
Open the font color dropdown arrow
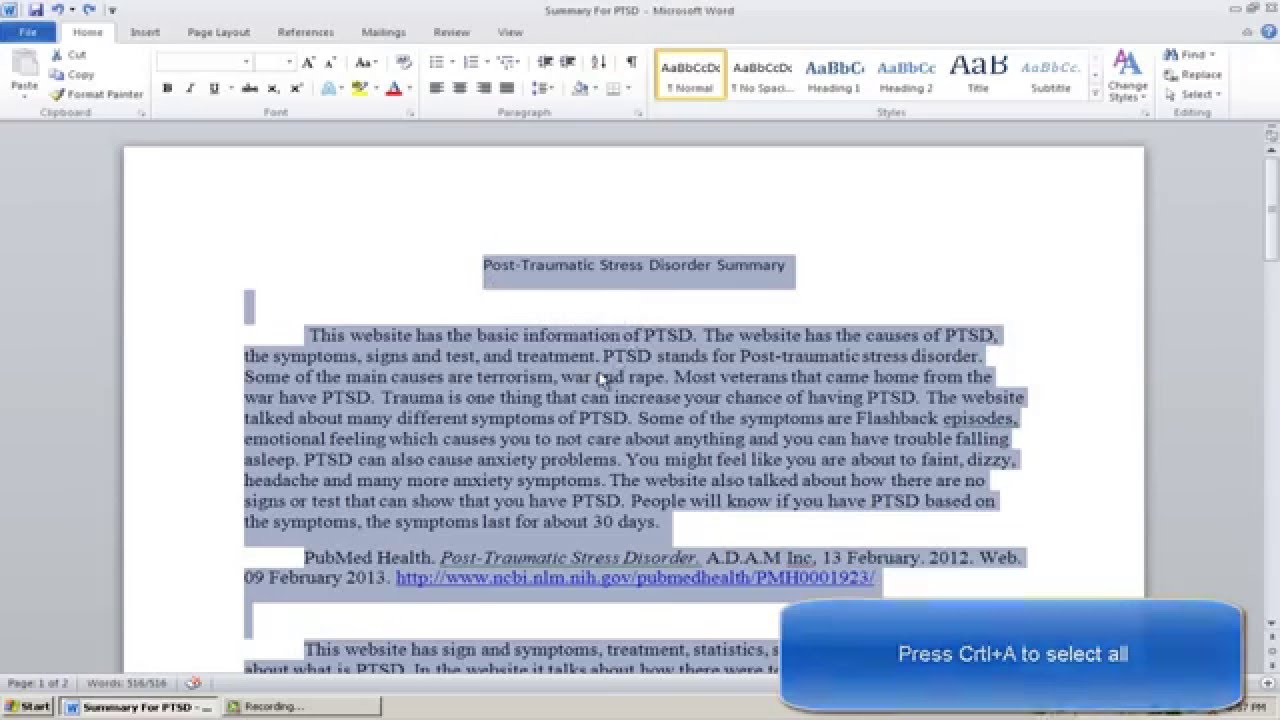[409, 89]
